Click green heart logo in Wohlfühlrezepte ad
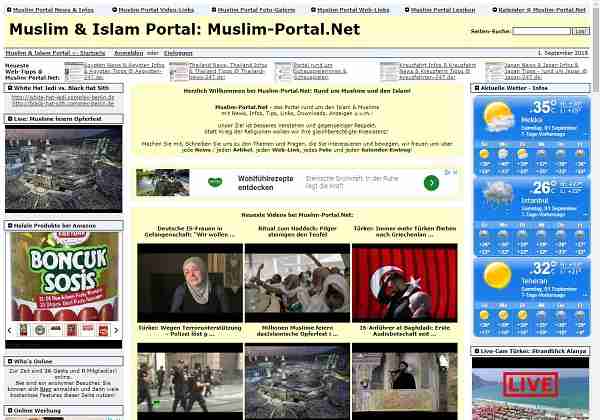This screenshot has width=600, height=420. (x=215, y=182)
